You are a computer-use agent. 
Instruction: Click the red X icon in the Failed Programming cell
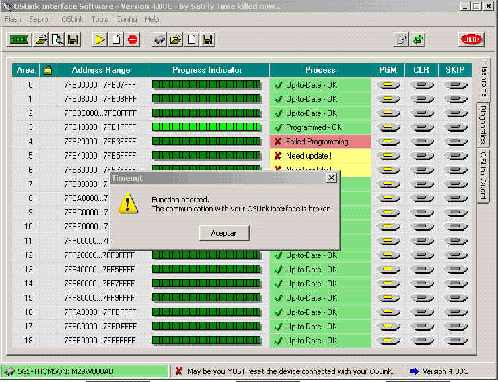[x=278, y=142]
